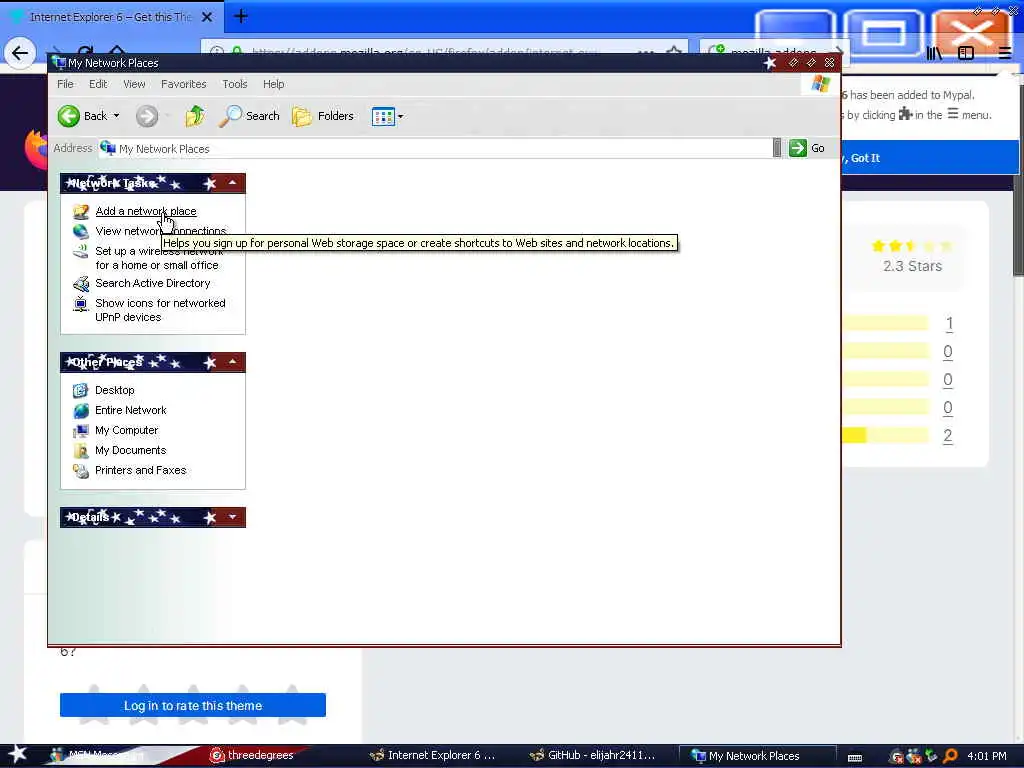Click Add a network place link
Screen dimensions: 1024x768
[146, 211]
